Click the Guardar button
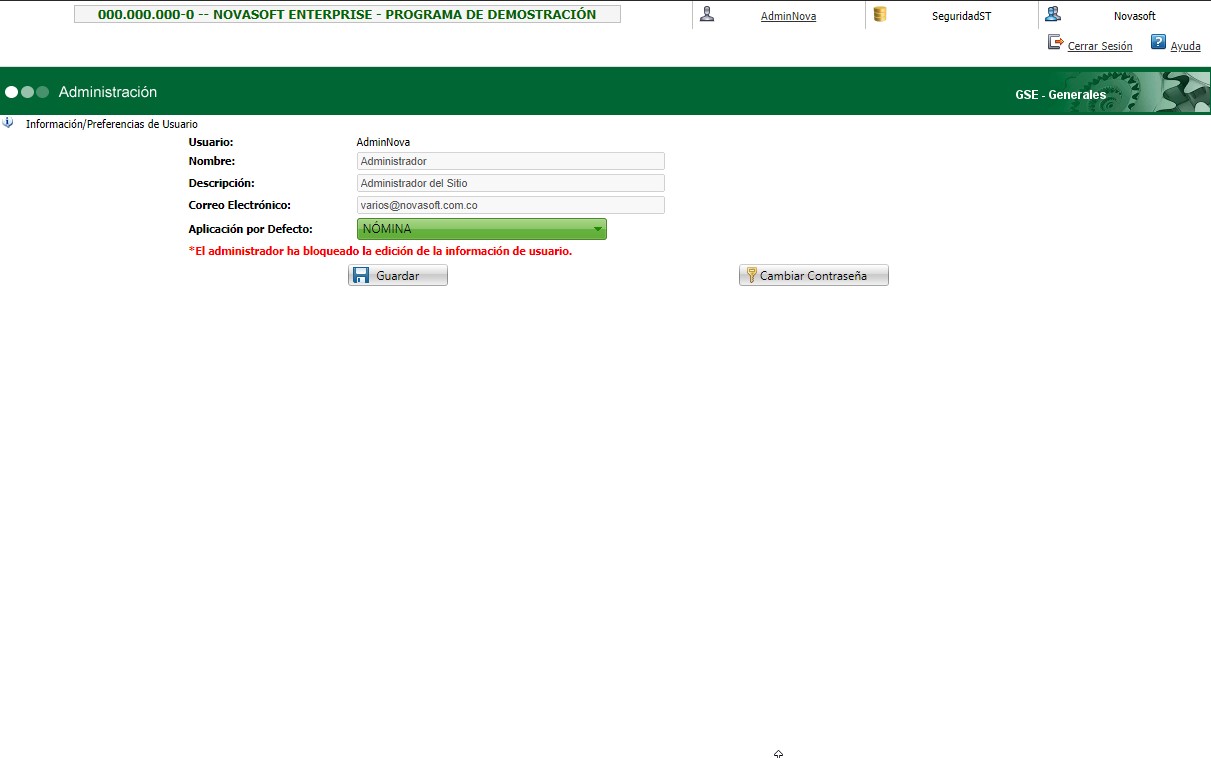Screen dimensions: 1211x758 [x=398, y=275]
